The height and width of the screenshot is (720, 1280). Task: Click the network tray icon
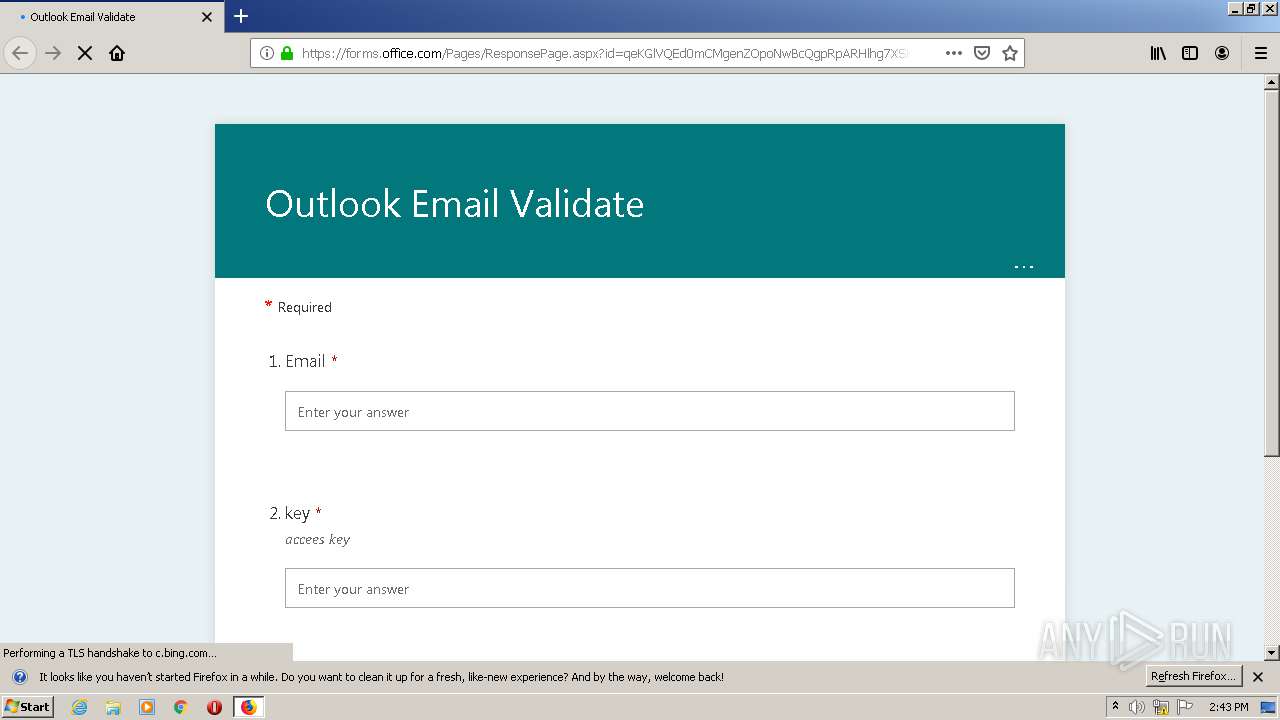click(x=1161, y=707)
